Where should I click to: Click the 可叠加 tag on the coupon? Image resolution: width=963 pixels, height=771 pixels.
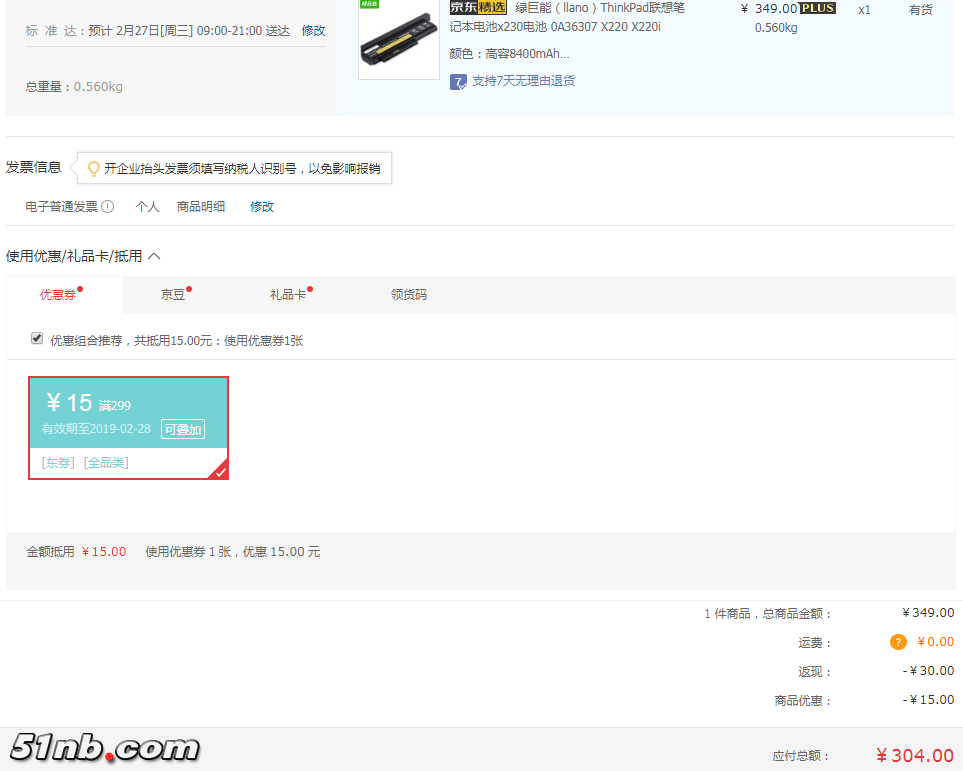[183, 429]
